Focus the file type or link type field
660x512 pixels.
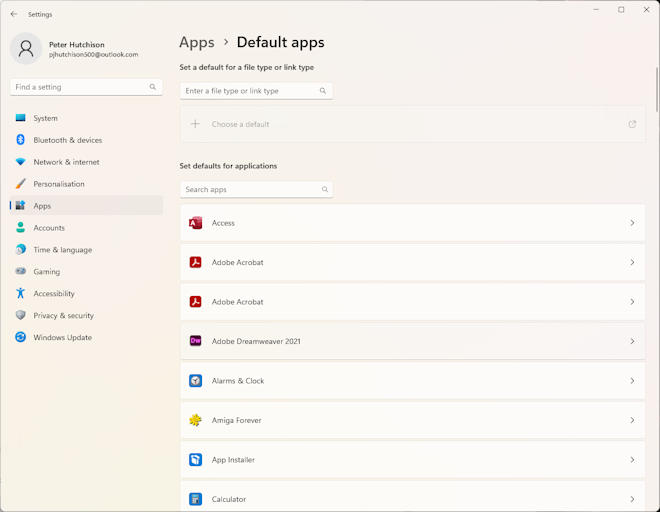click(x=250, y=91)
